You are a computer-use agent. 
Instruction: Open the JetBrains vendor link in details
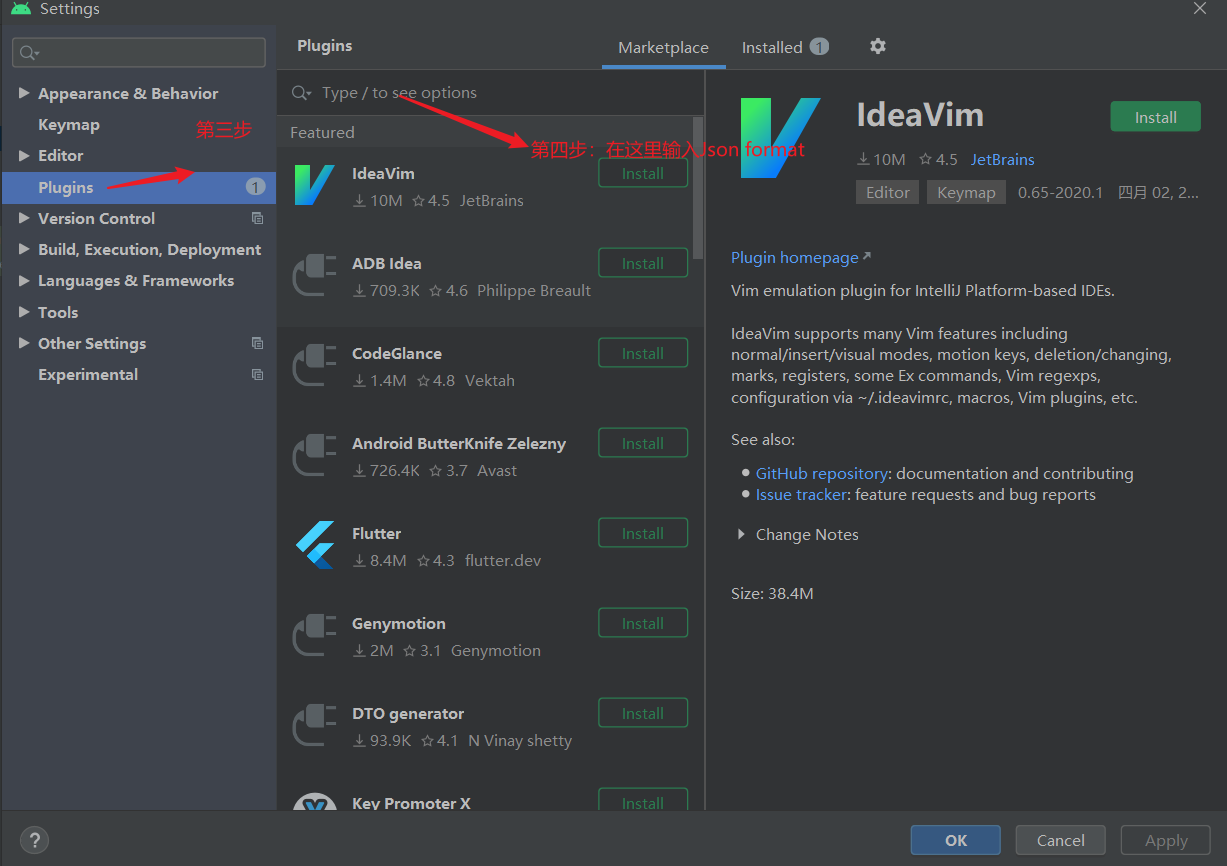pyautogui.click(x=1002, y=159)
